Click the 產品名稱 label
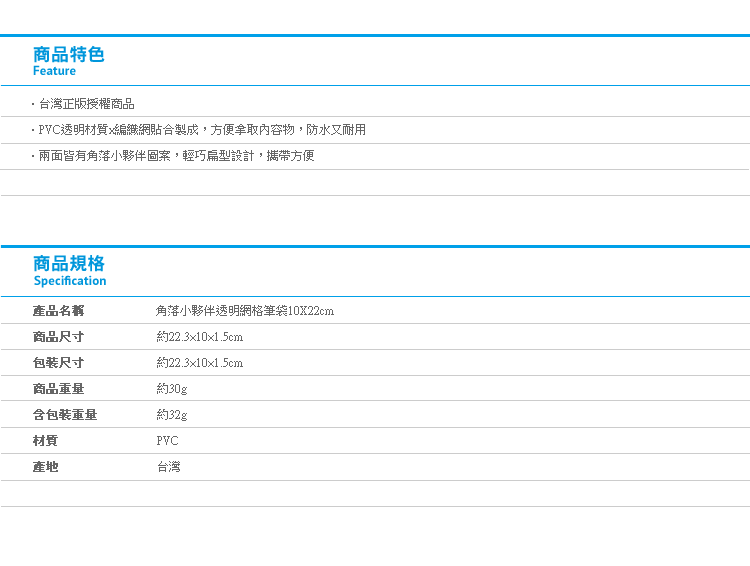This screenshot has height=566, width=750. (58, 311)
